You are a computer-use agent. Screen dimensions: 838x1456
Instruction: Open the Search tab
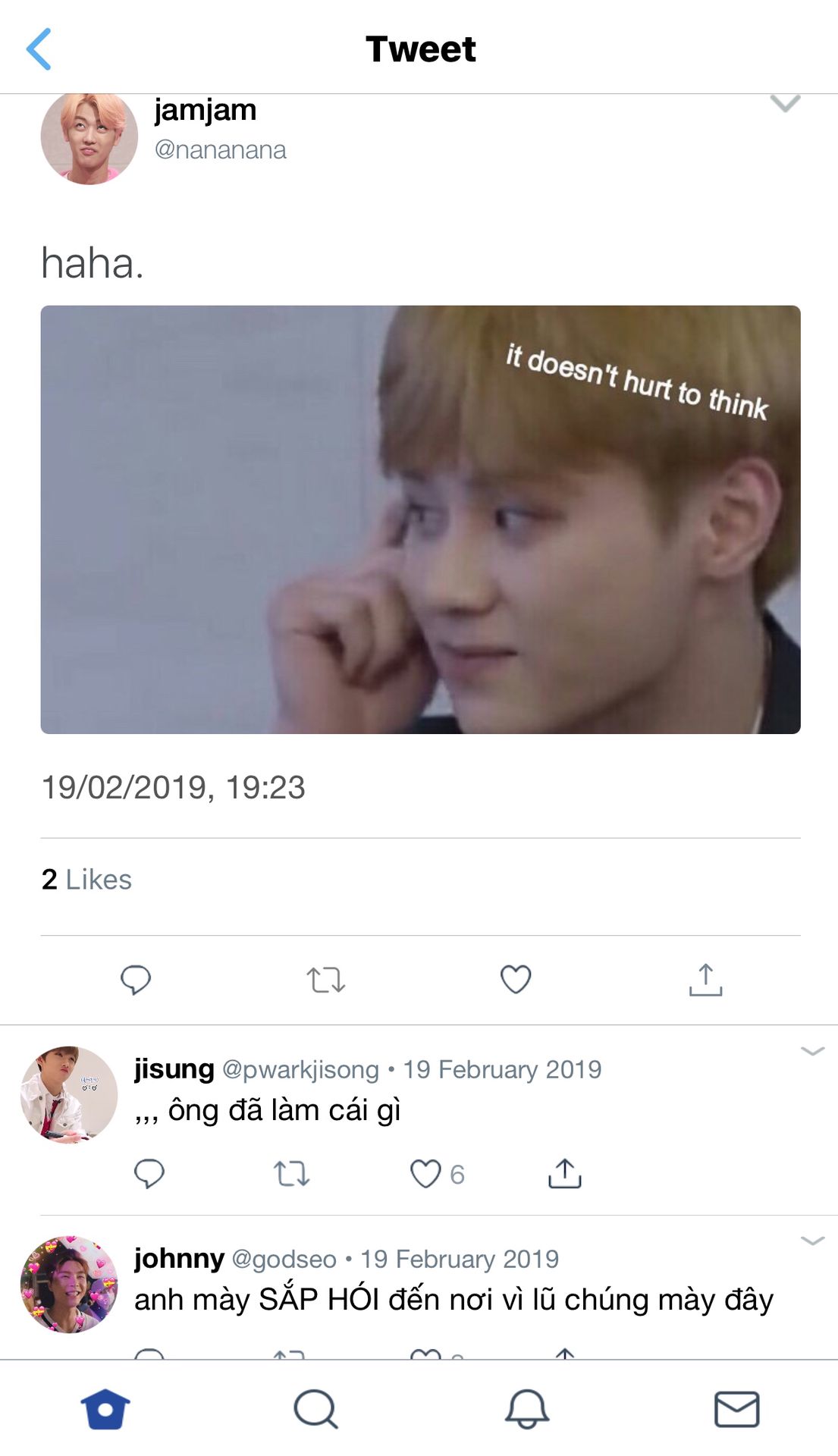[x=315, y=1409]
